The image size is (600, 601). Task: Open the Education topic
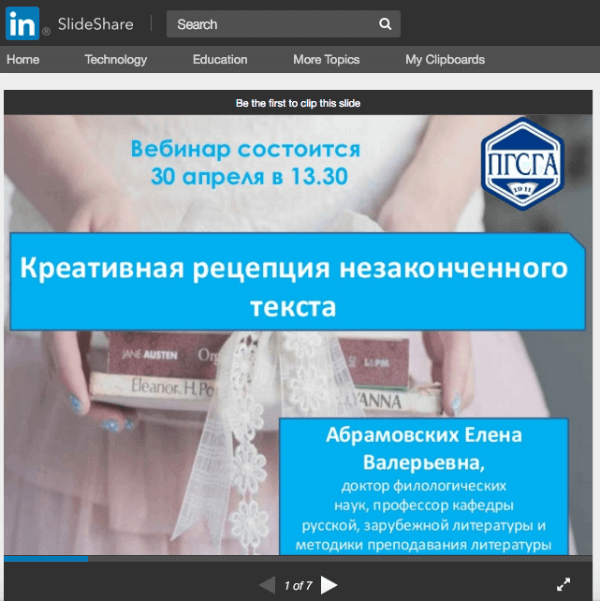(x=220, y=59)
